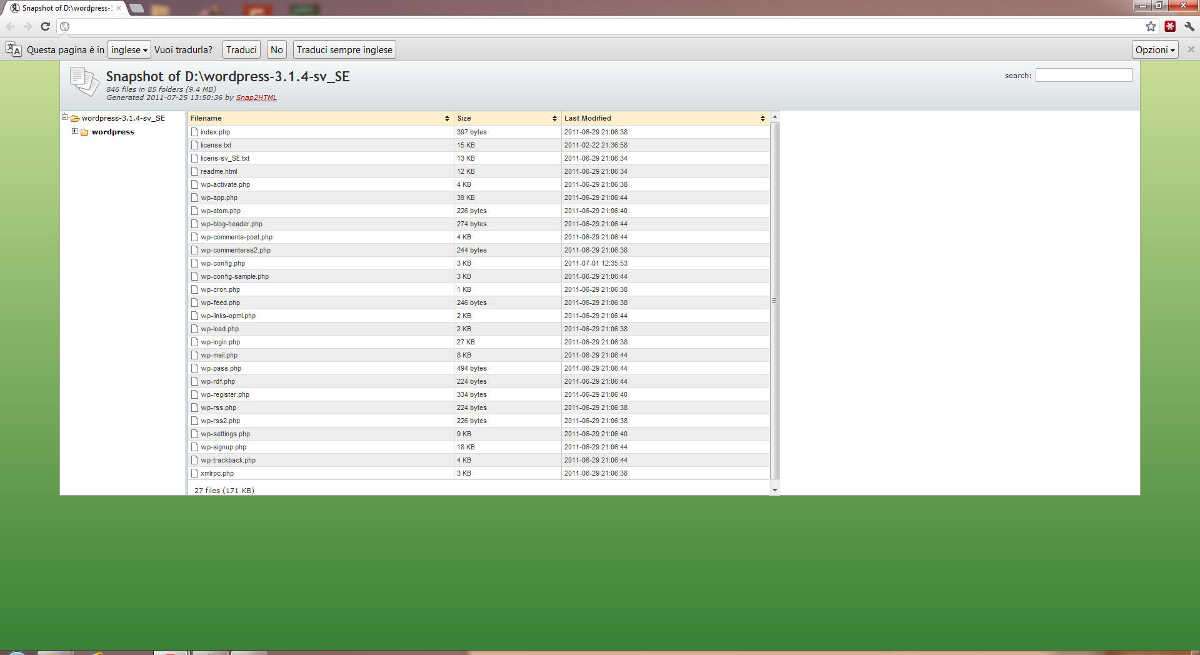Screen dimensions: 1200x655
Task: Click the translate icon in translation bar
Action: coord(14,49)
